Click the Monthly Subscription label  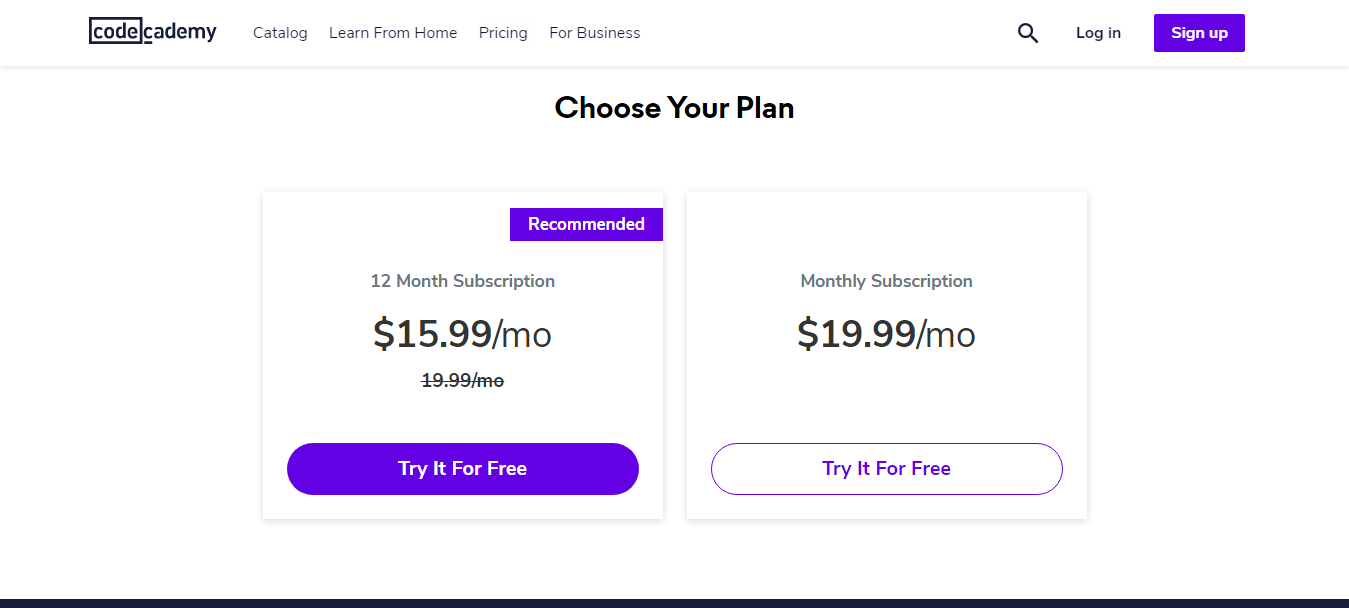click(886, 281)
